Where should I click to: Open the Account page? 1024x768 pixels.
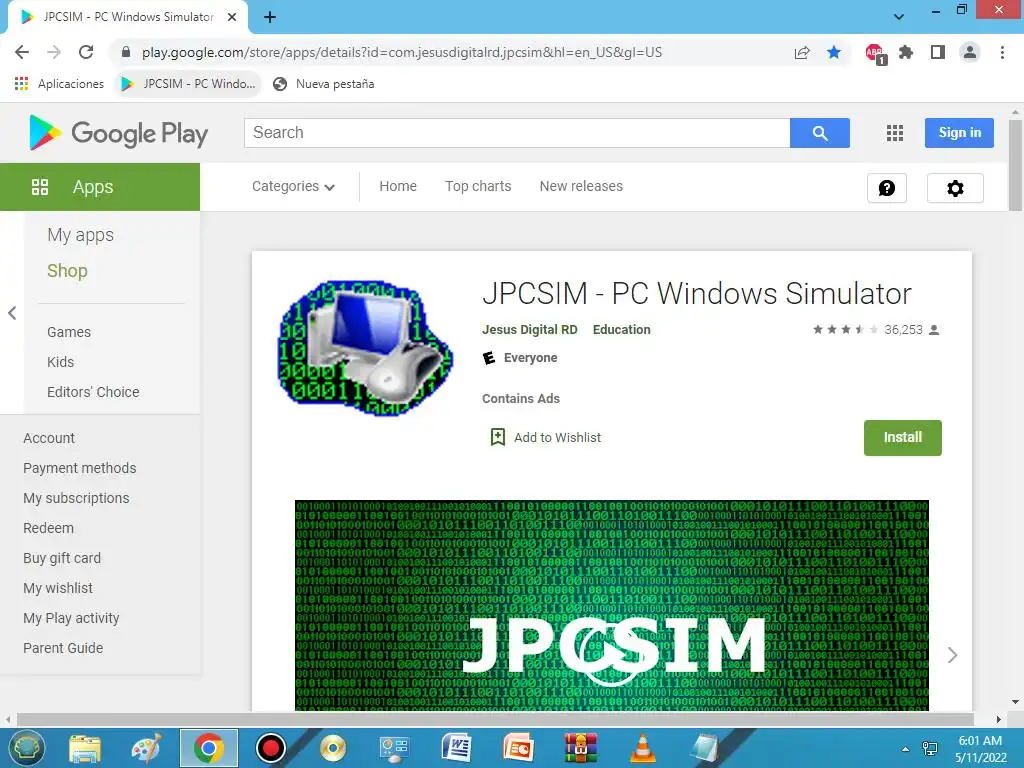[49, 438]
